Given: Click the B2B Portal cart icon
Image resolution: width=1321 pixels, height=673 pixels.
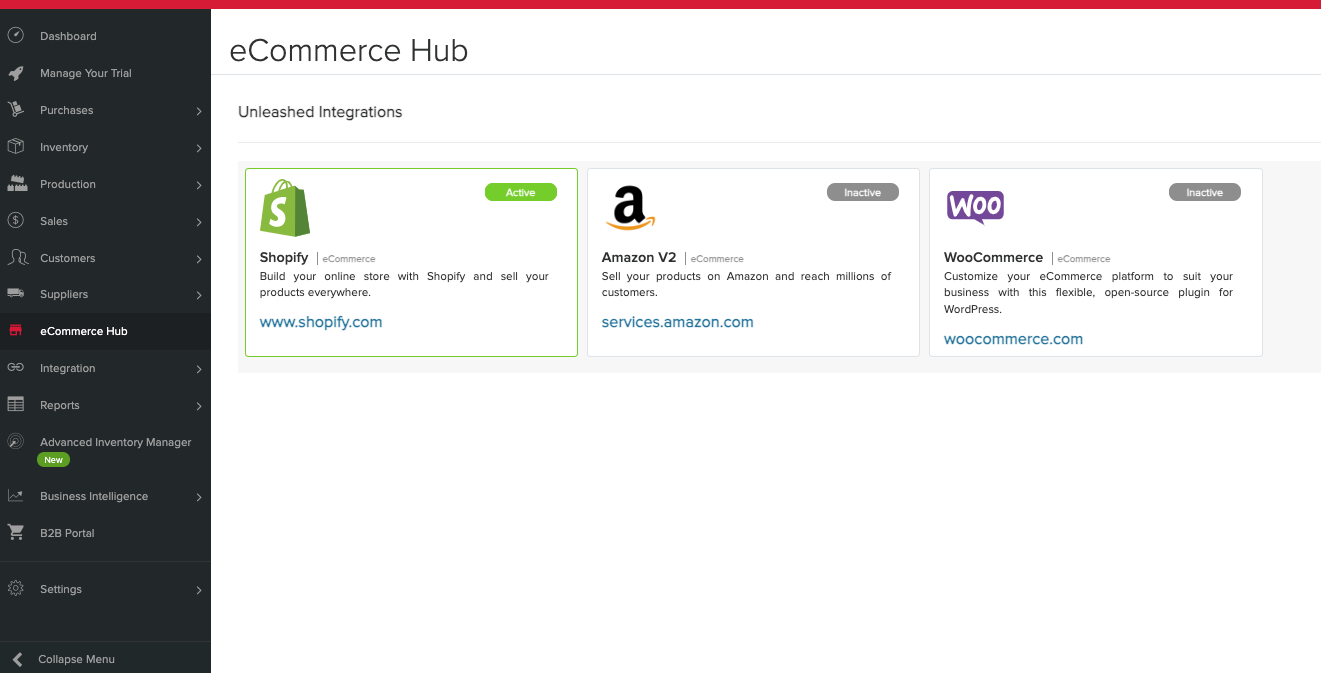Looking at the screenshot, I should (15, 533).
